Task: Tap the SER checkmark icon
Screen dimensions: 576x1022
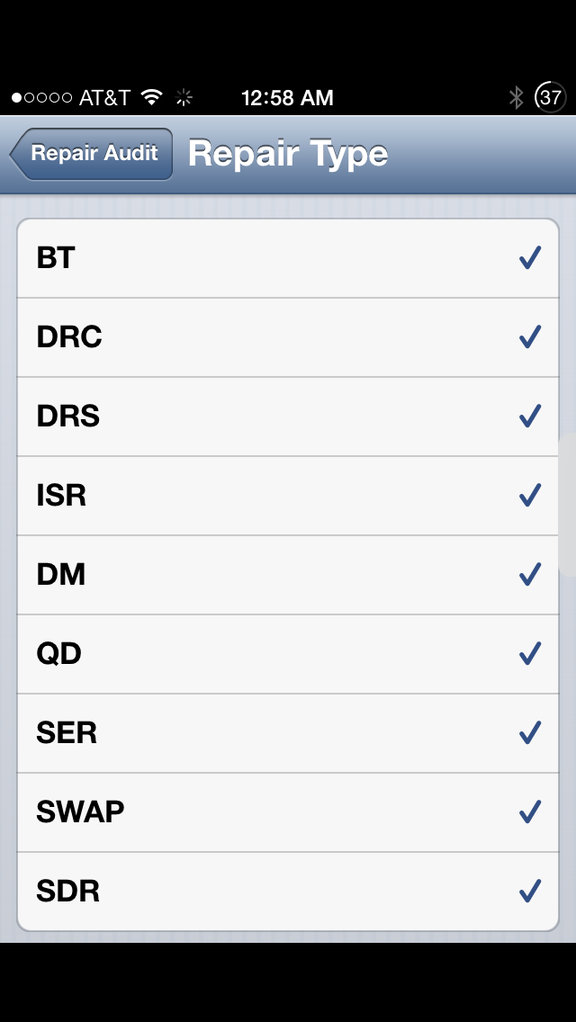Action: [x=530, y=733]
